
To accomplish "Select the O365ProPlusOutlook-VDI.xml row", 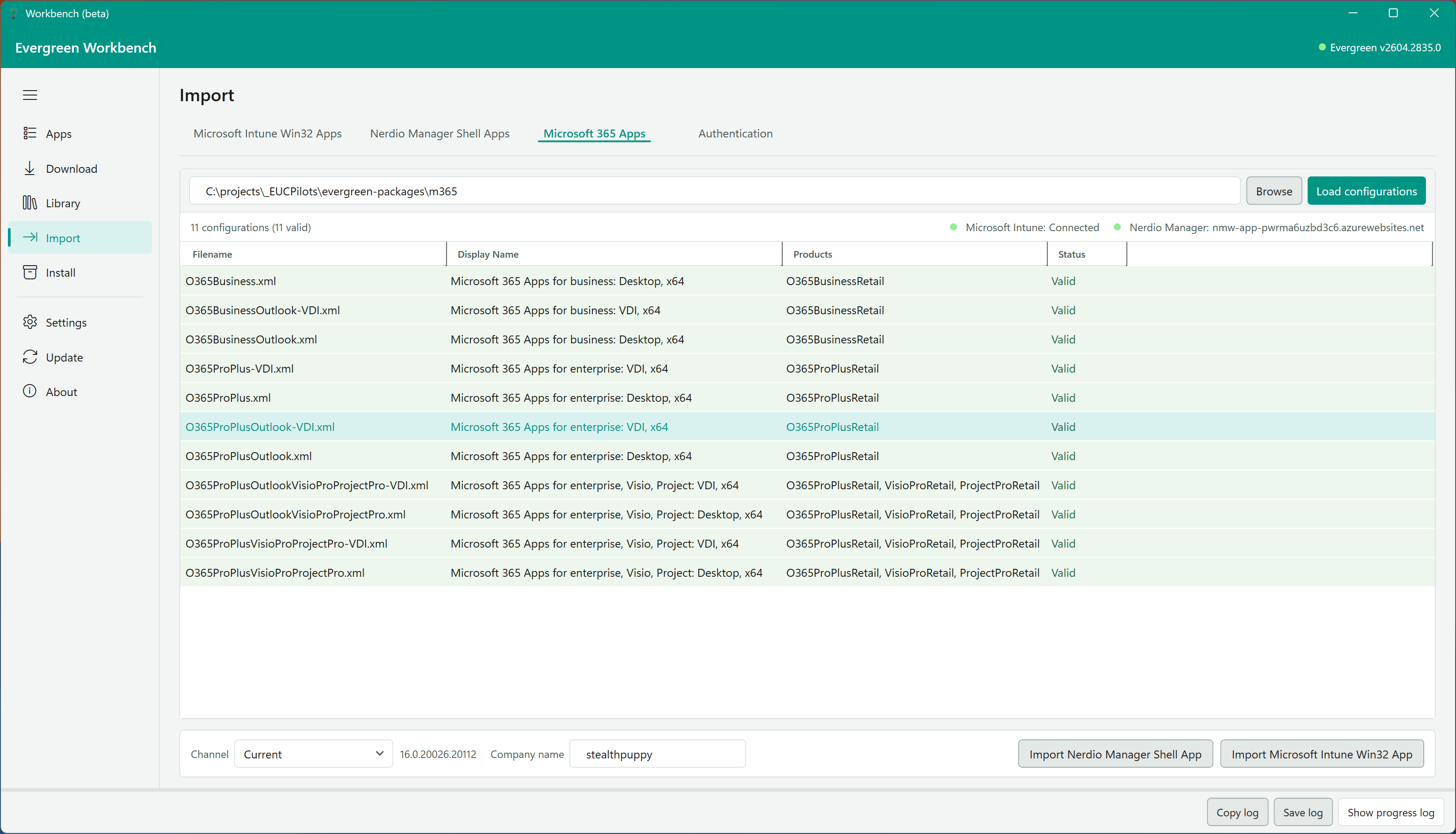I will 807,427.
